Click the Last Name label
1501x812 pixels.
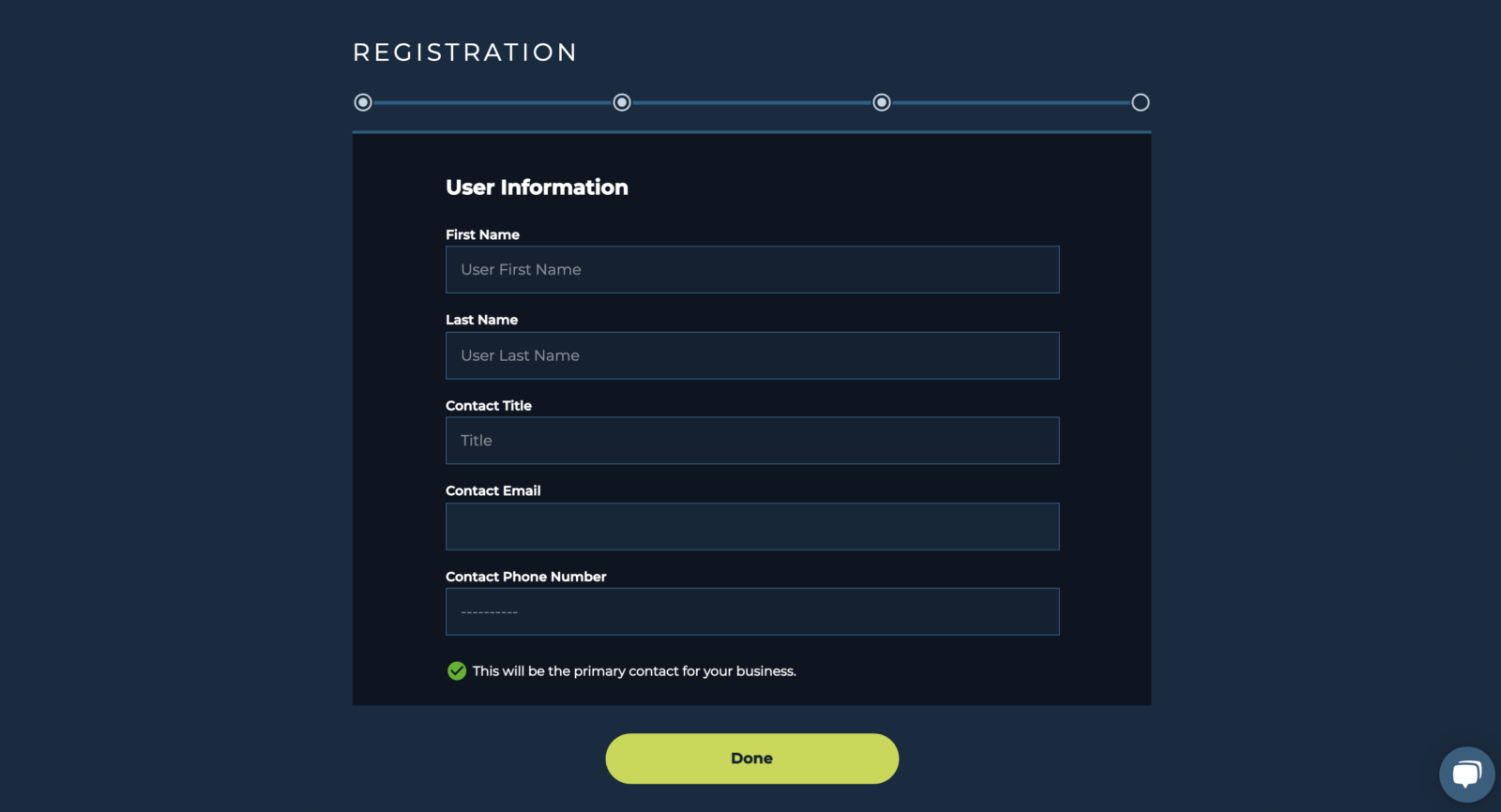[481, 320]
